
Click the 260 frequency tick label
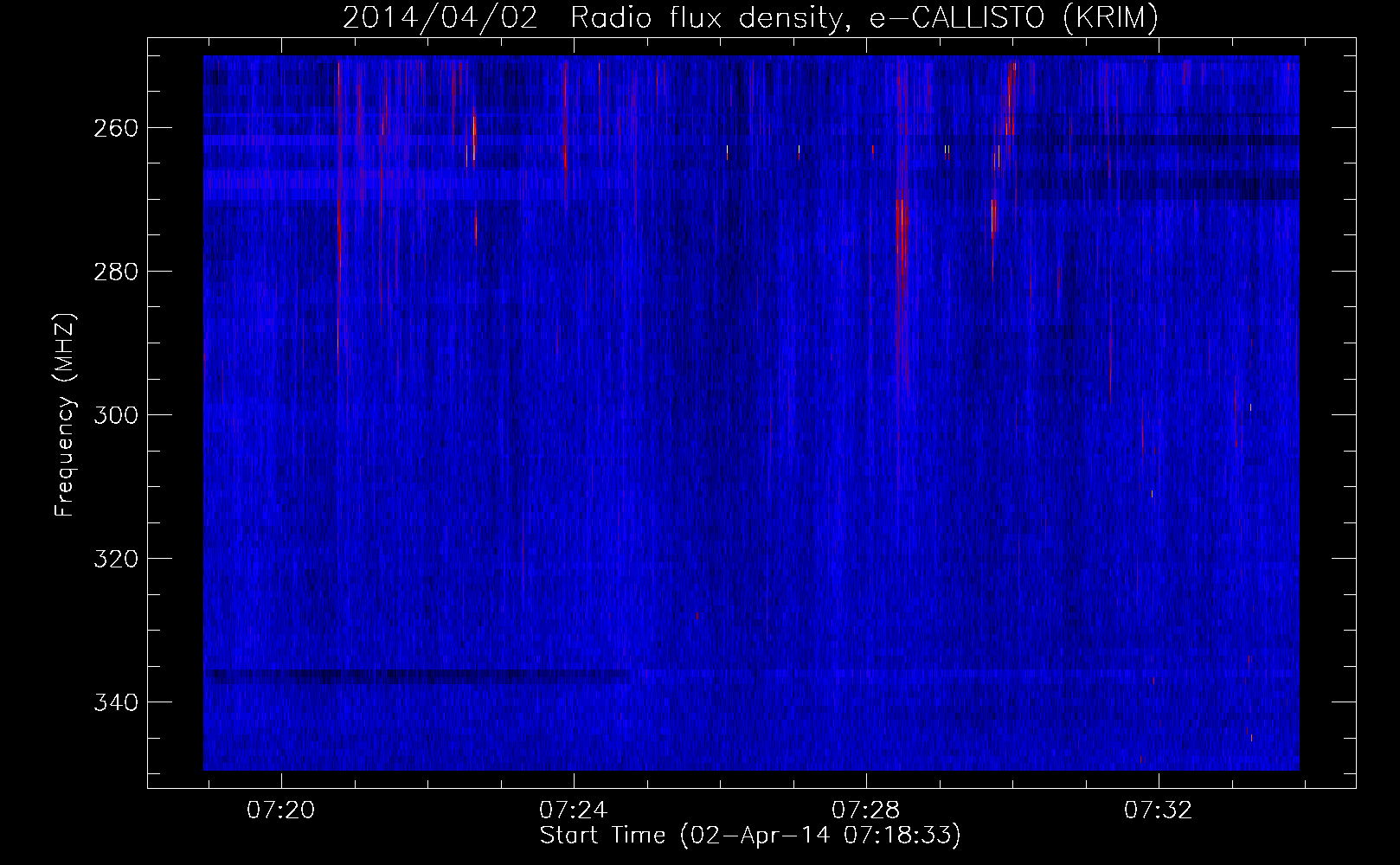(x=115, y=128)
